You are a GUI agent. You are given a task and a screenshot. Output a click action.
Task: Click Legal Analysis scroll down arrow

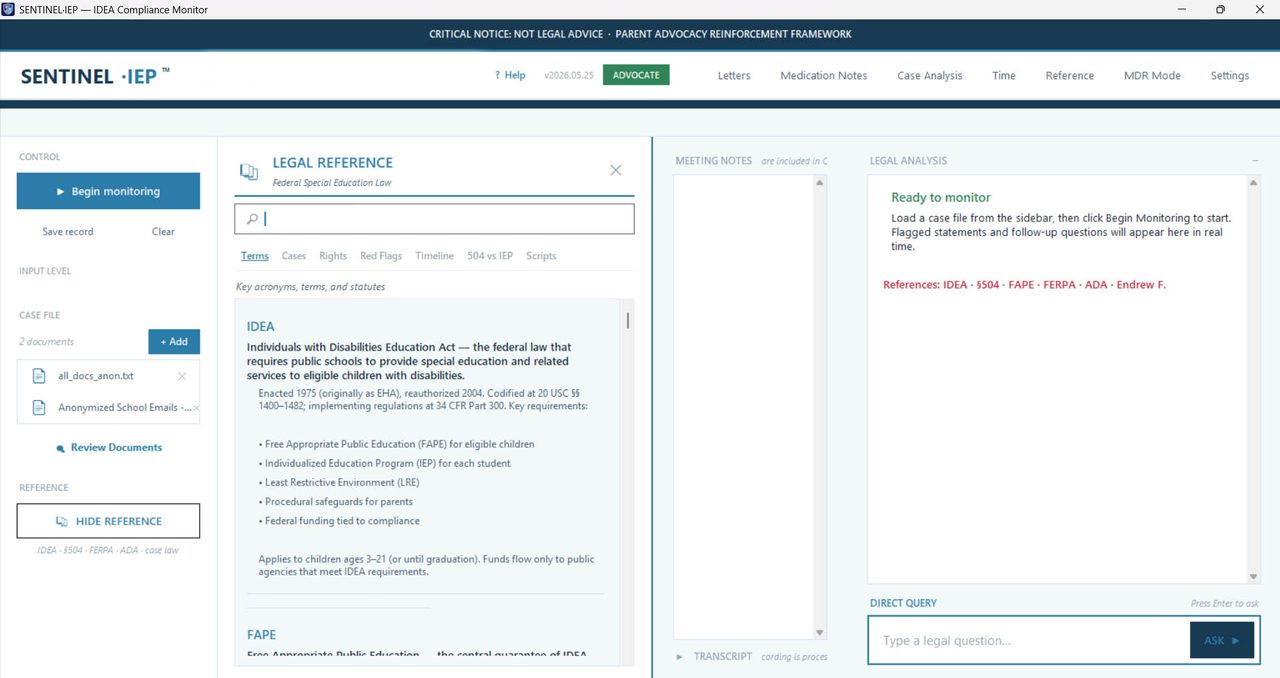pos(1254,577)
